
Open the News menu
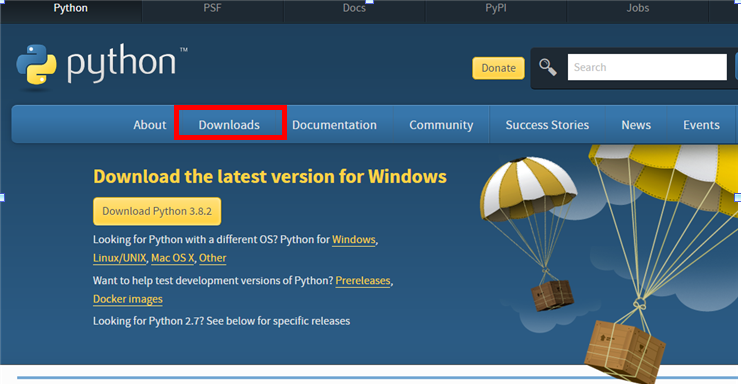[x=636, y=125]
